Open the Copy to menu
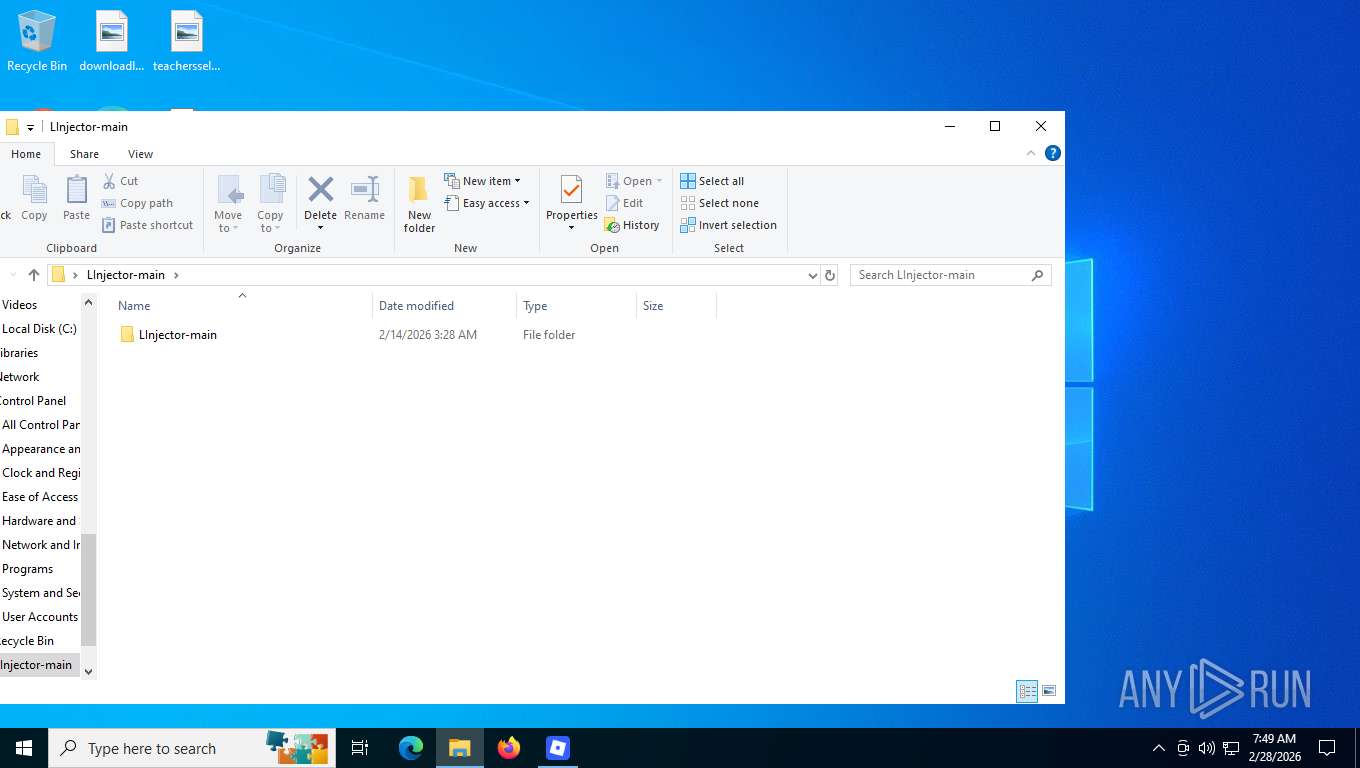 270,204
